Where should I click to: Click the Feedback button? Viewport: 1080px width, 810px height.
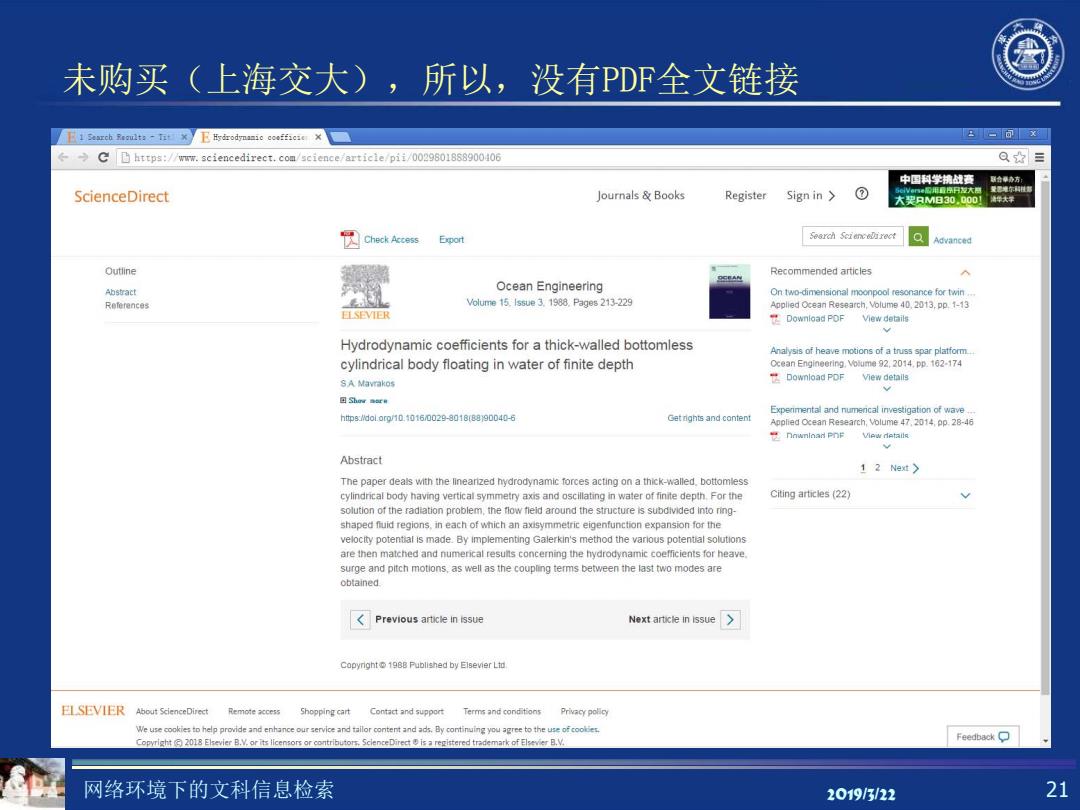coord(983,736)
